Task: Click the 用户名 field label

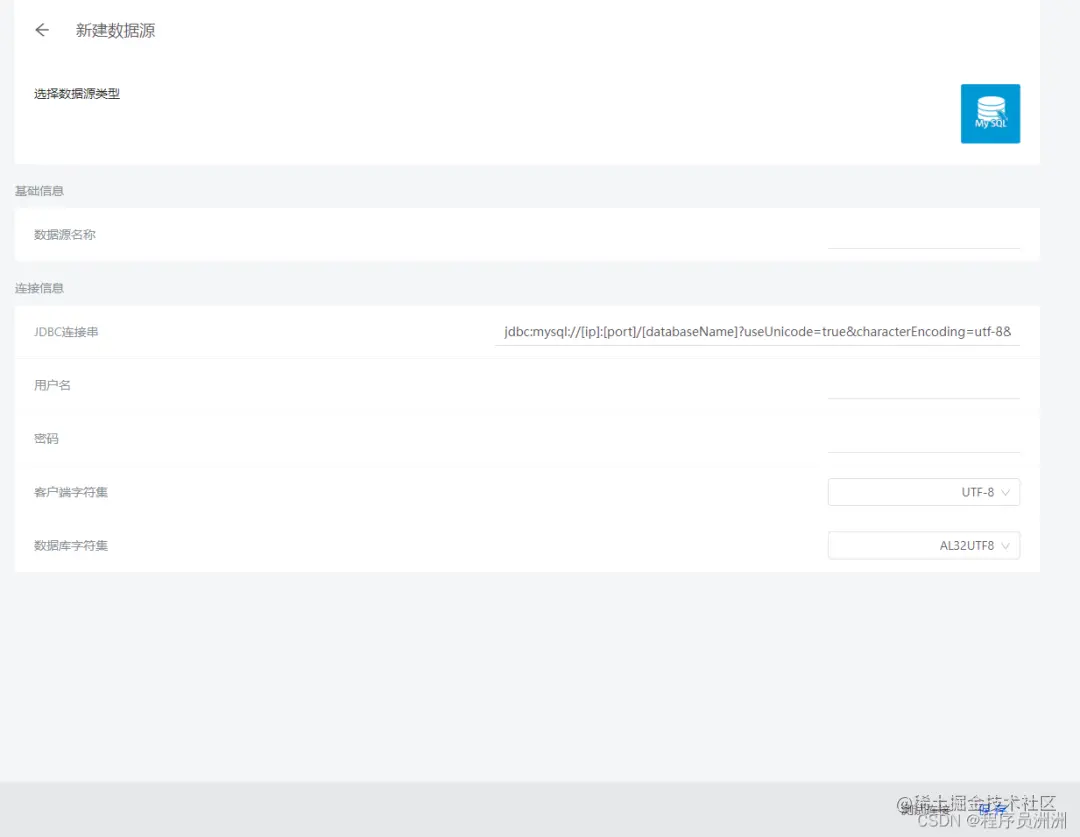Action: pyautogui.click(x=52, y=385)
